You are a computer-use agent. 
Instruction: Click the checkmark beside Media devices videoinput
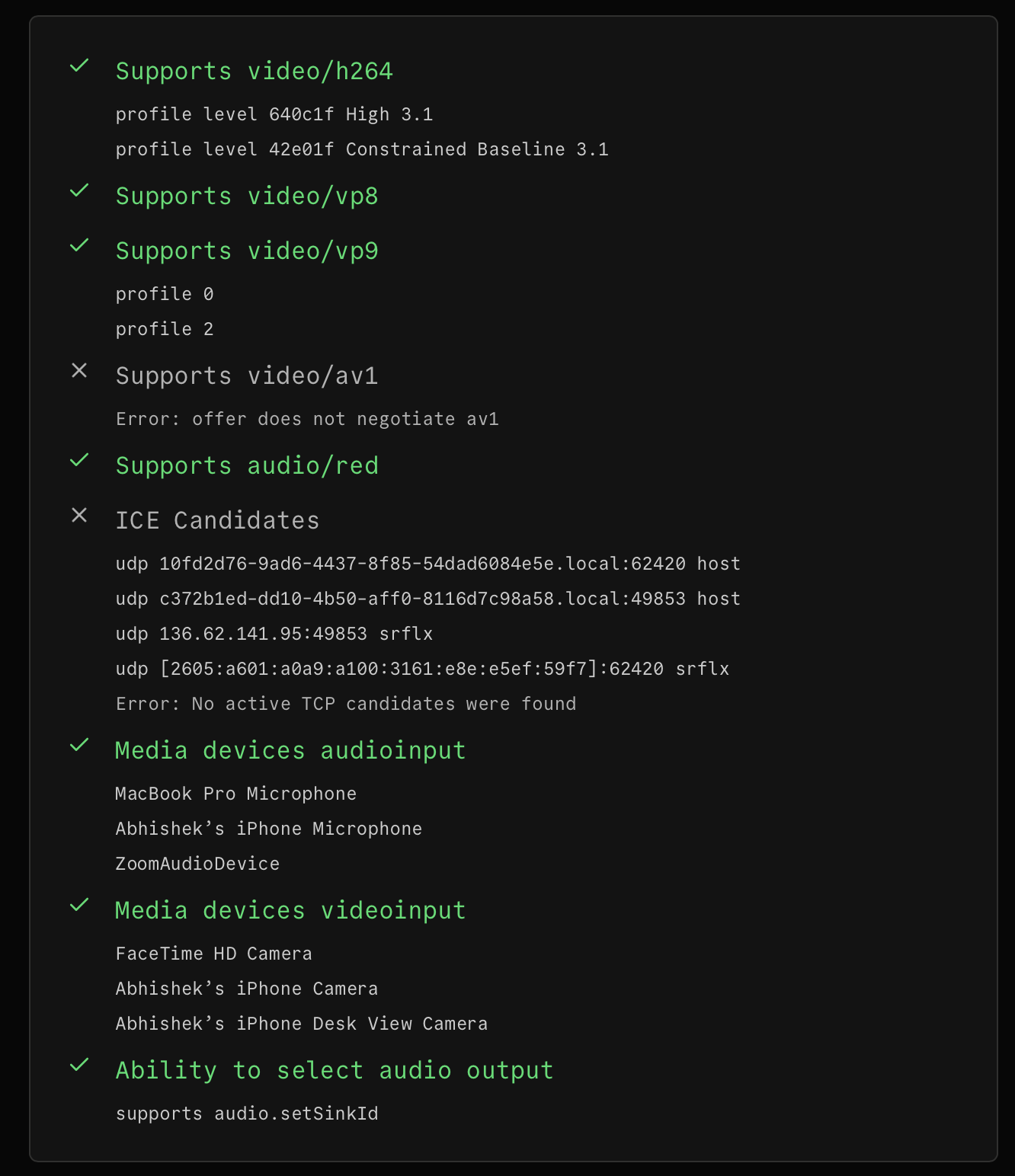click(79, 906)
